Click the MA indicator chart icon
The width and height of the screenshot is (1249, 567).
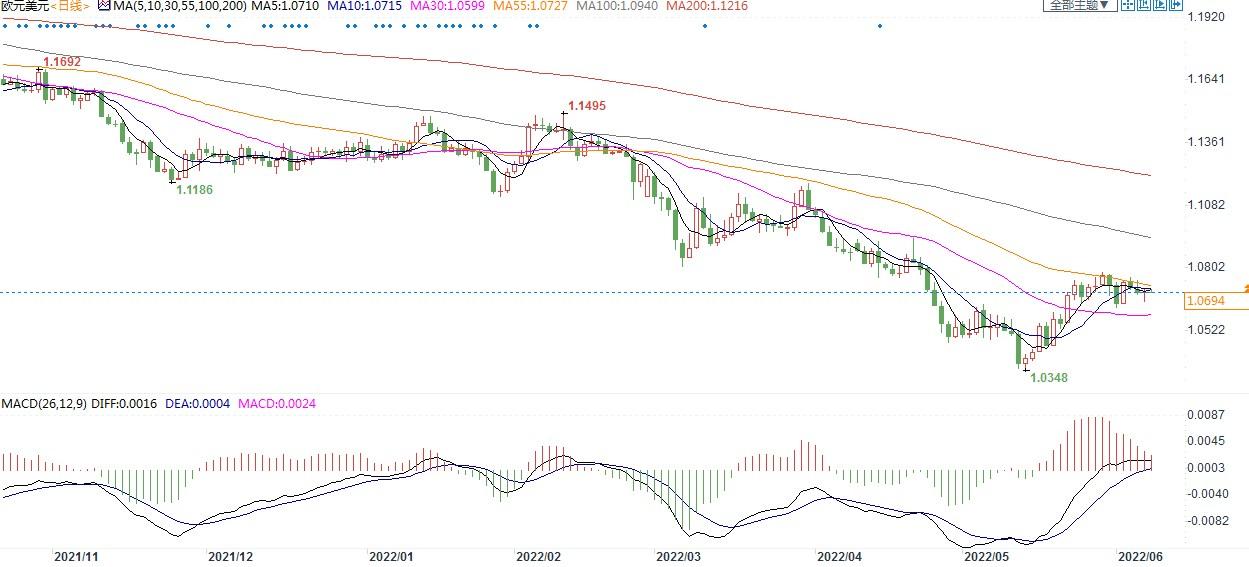103,6
